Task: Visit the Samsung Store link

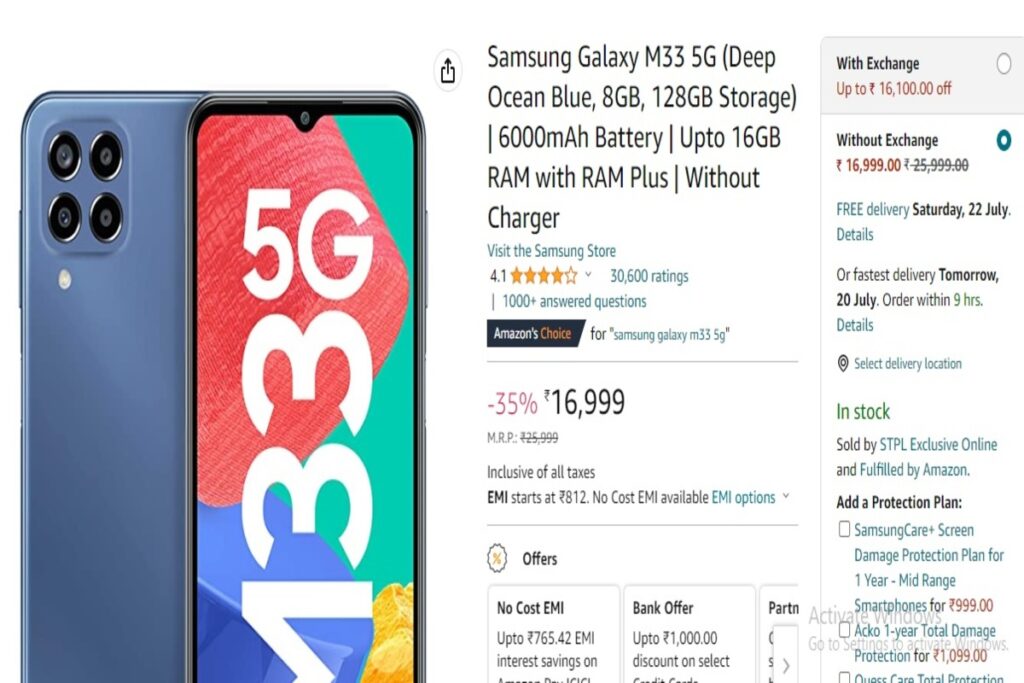Action: click(551, 251)
